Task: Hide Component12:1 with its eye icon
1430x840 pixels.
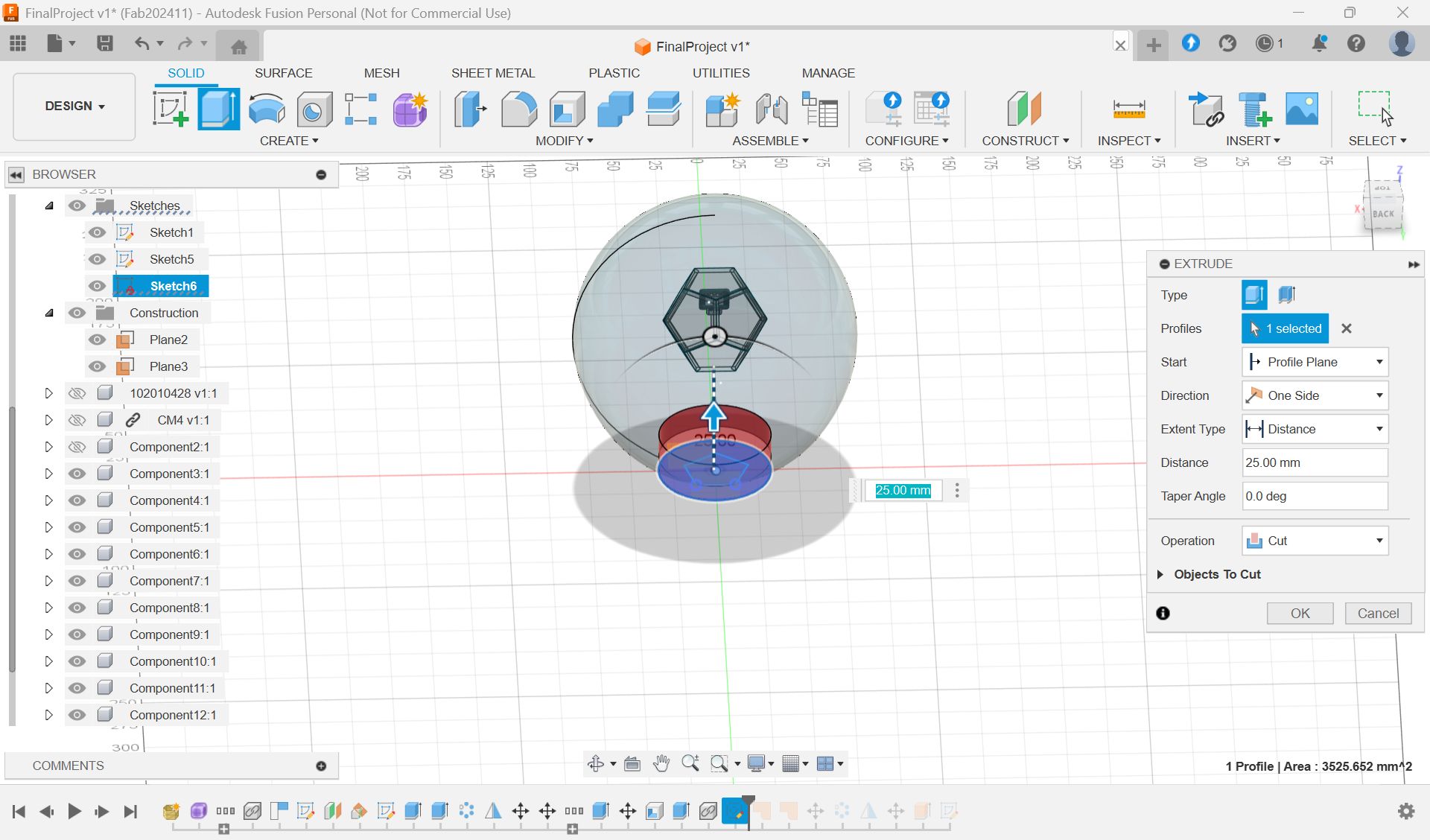Action: click(77, 715)
